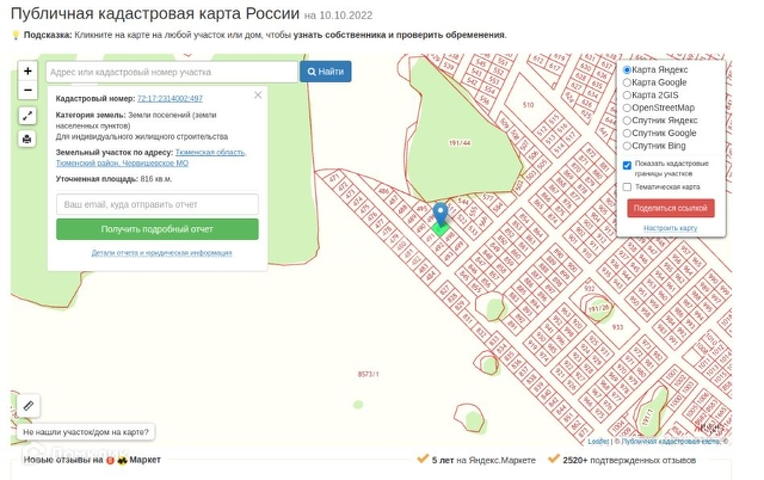Toggle Показать кадастровые границы участков checkbox

(x=627, y=166)
